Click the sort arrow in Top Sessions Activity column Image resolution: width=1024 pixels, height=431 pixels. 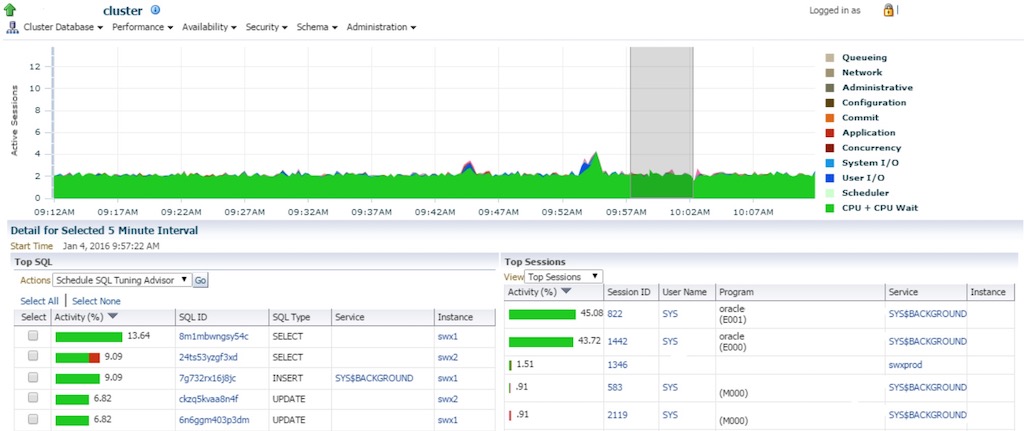[x=567, y=292]
